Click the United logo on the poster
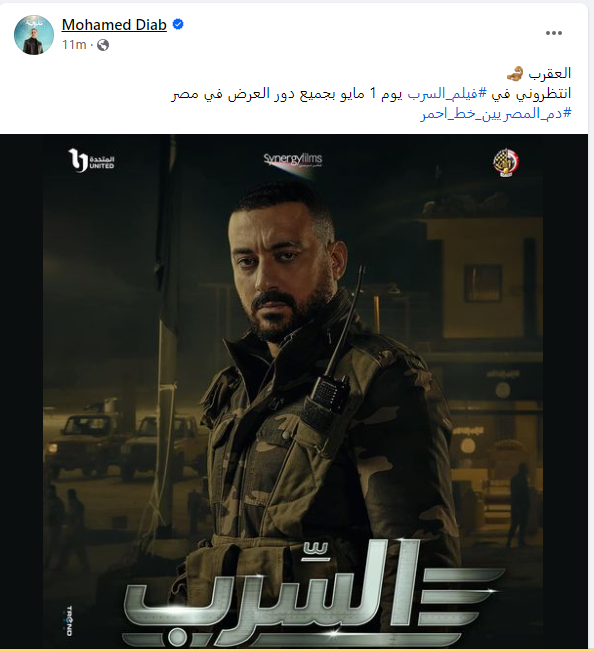This screenshot has width=594, height=651. click(x=91, y=160)
